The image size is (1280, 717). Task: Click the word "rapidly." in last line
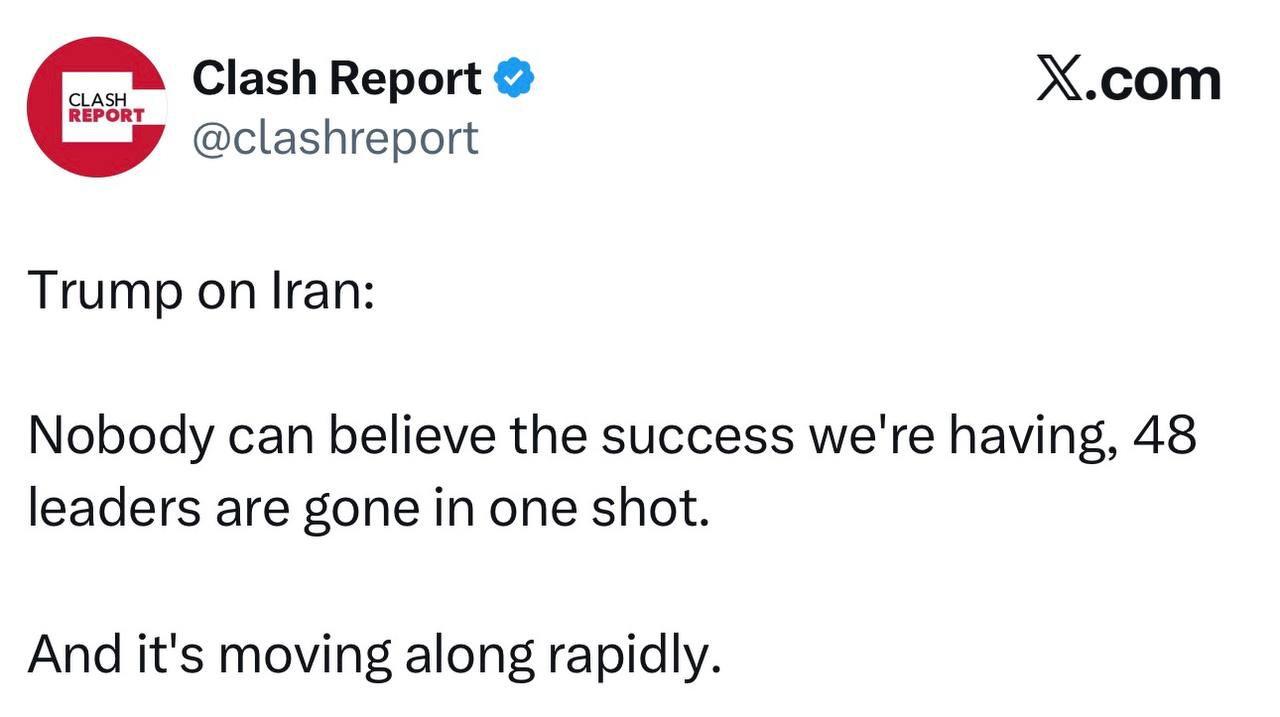[x=634, y=654]
